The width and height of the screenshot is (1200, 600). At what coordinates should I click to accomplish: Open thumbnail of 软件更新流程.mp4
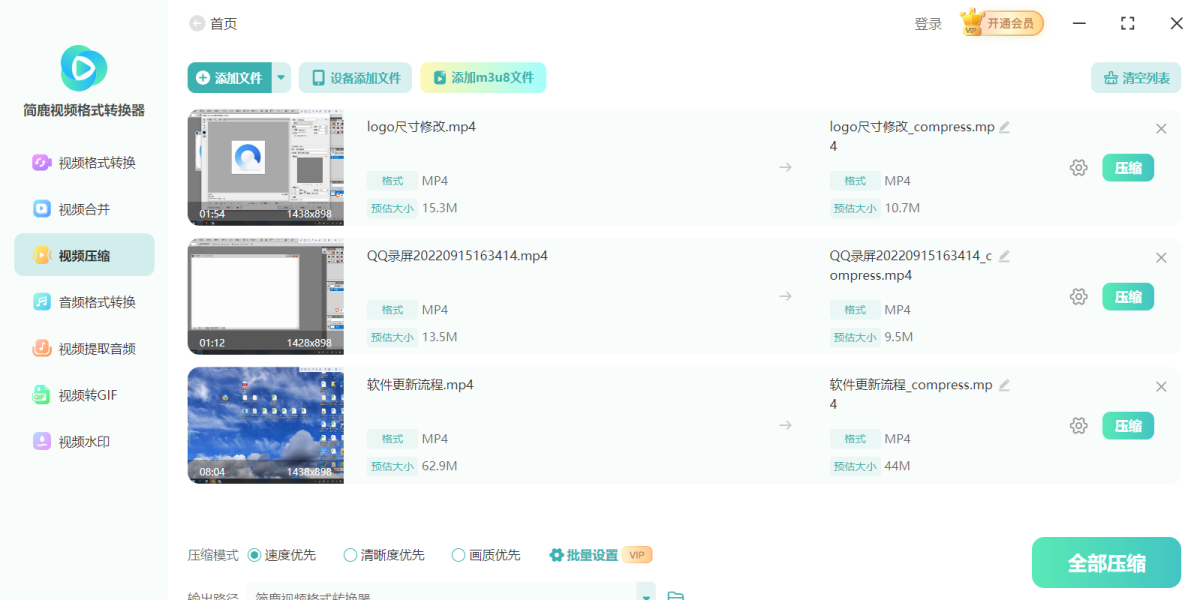point(266,426)
